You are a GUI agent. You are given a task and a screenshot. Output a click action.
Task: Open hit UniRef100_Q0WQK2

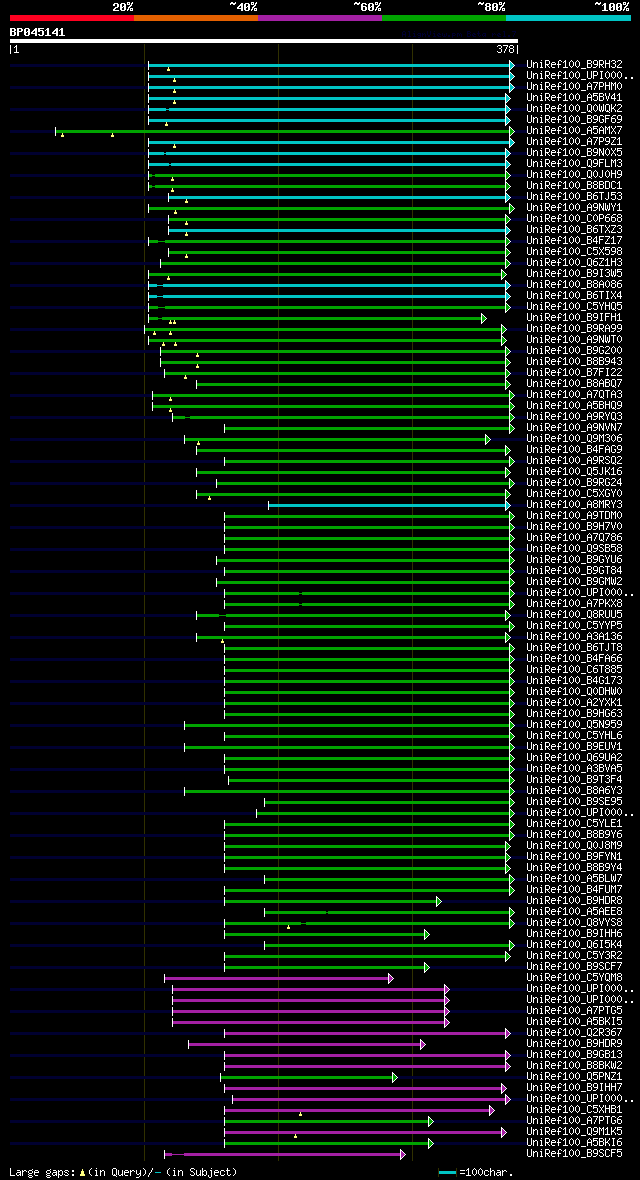574,108
